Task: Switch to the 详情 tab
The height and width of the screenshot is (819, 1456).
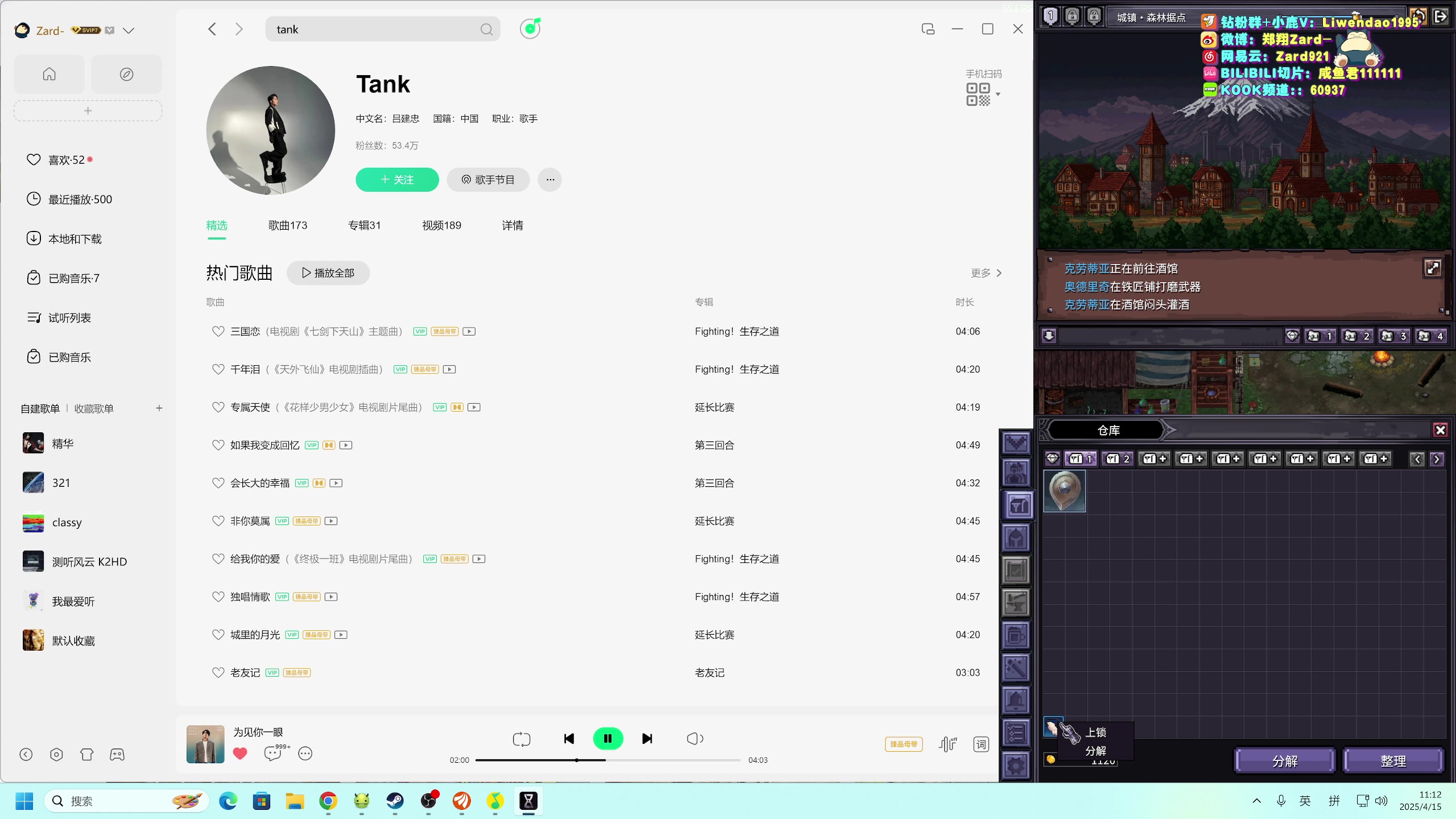Action: 512,226
